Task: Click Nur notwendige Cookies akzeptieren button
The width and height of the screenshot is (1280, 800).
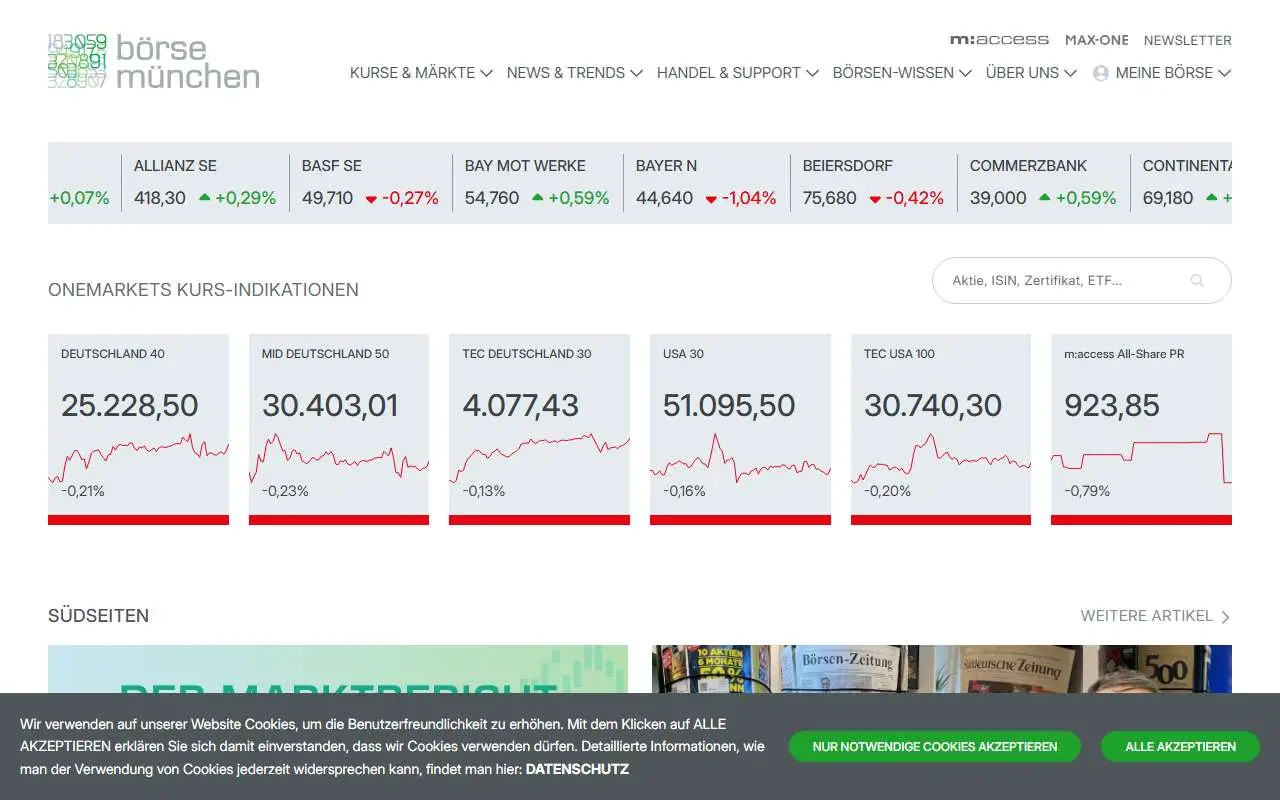Action: [935, 747]
